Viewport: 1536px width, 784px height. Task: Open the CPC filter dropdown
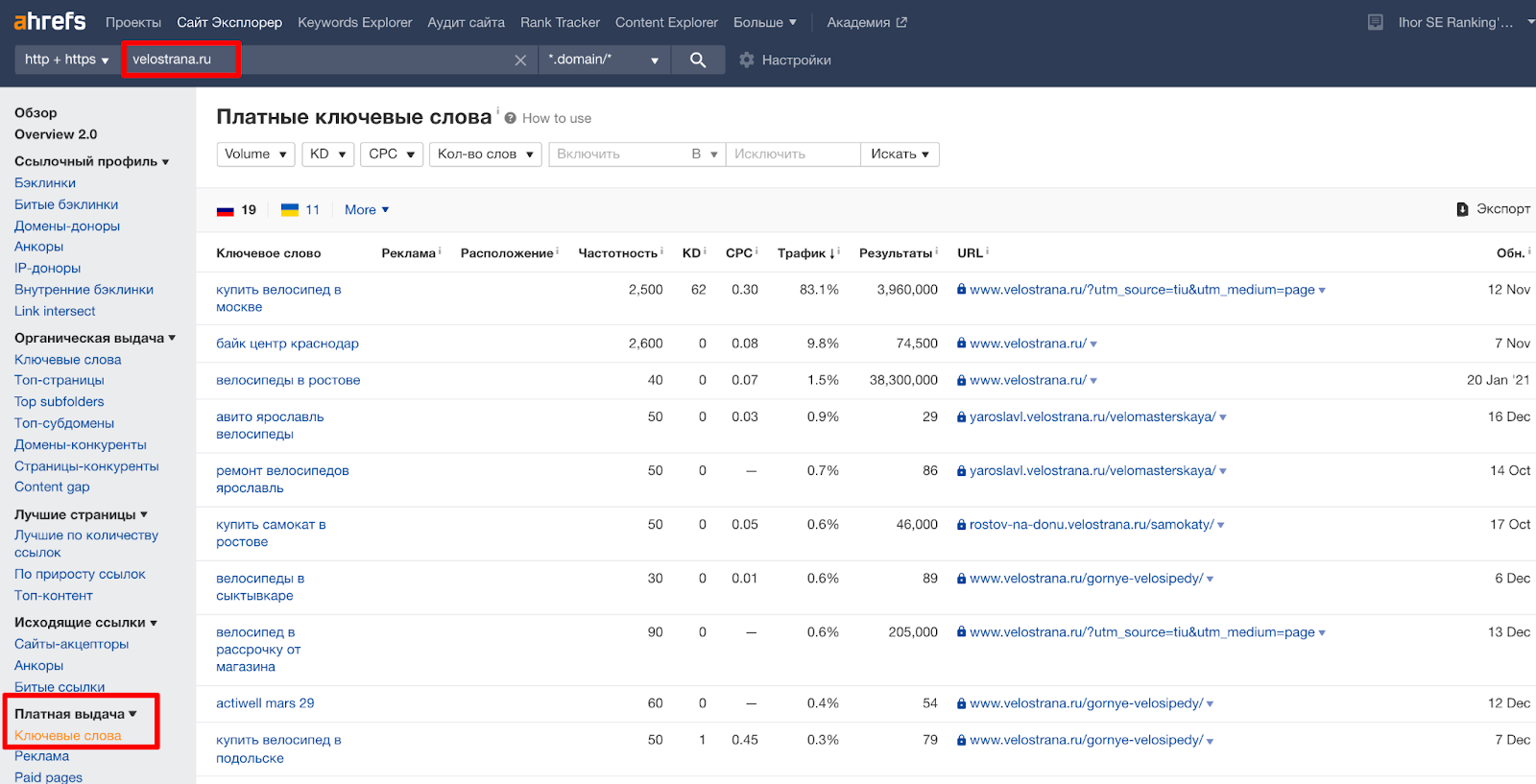(392, 154)
